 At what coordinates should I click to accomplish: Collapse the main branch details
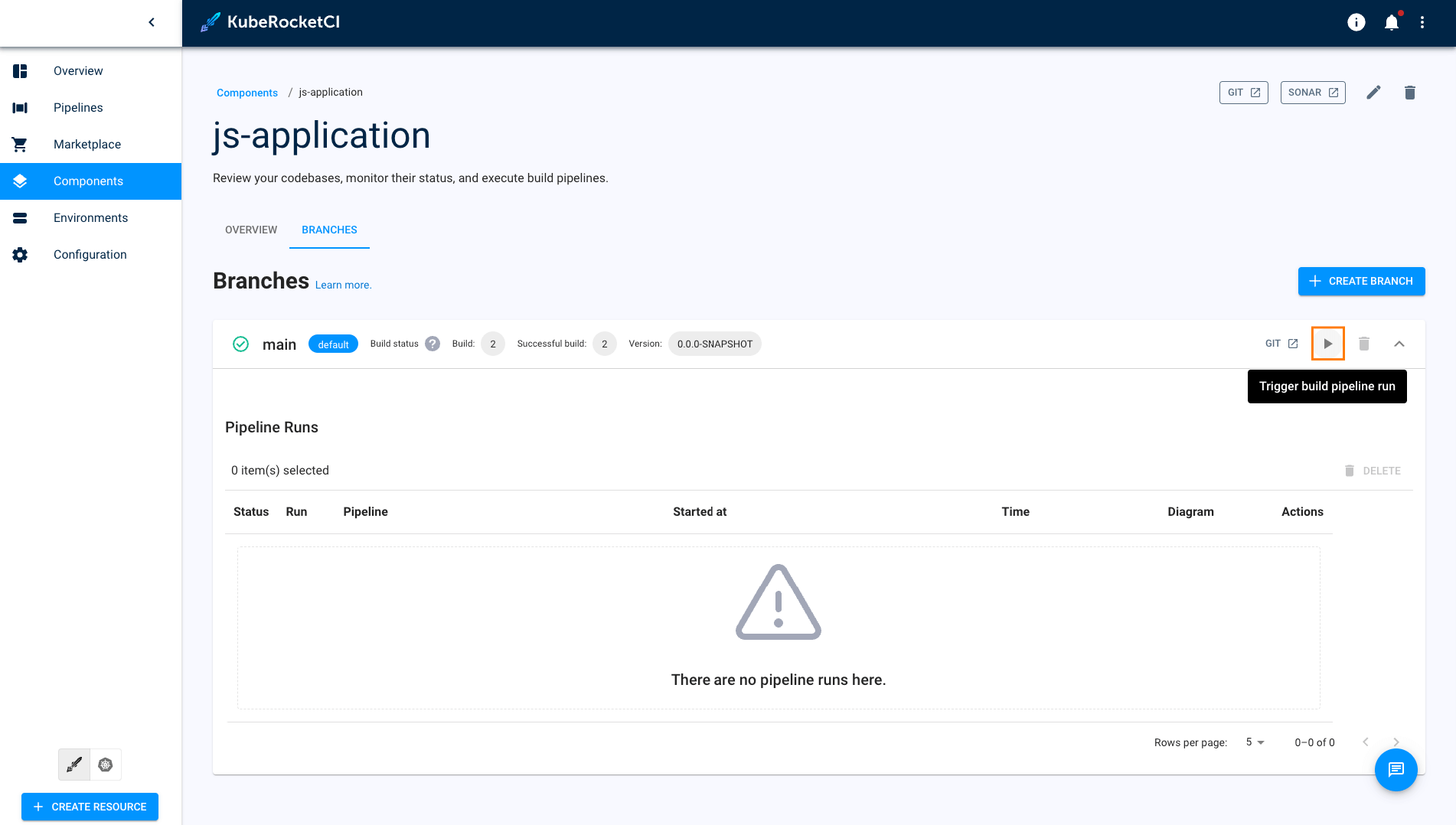point(1399,344)
